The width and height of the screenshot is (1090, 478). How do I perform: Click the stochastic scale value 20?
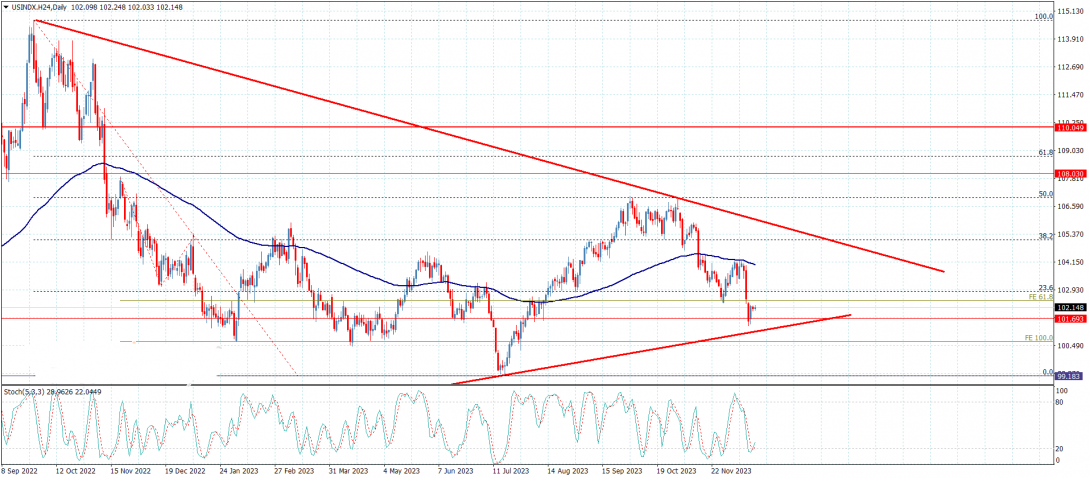coord(1061,448)
